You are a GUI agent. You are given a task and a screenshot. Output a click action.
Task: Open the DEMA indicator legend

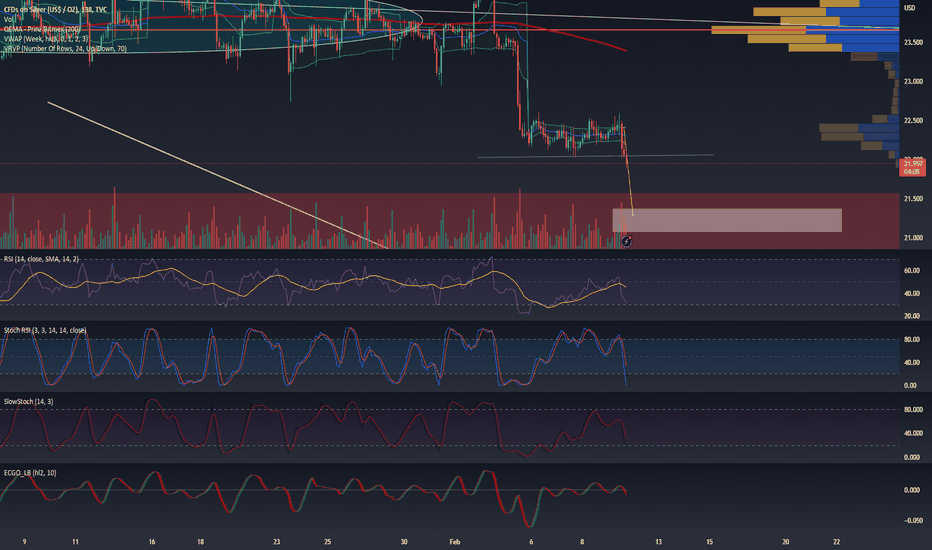[42, 29]
